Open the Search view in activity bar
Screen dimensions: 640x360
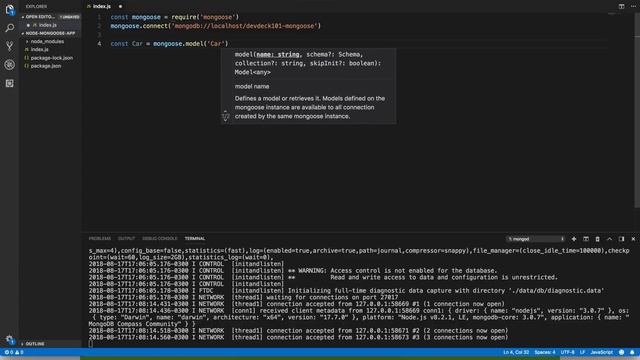9,28
